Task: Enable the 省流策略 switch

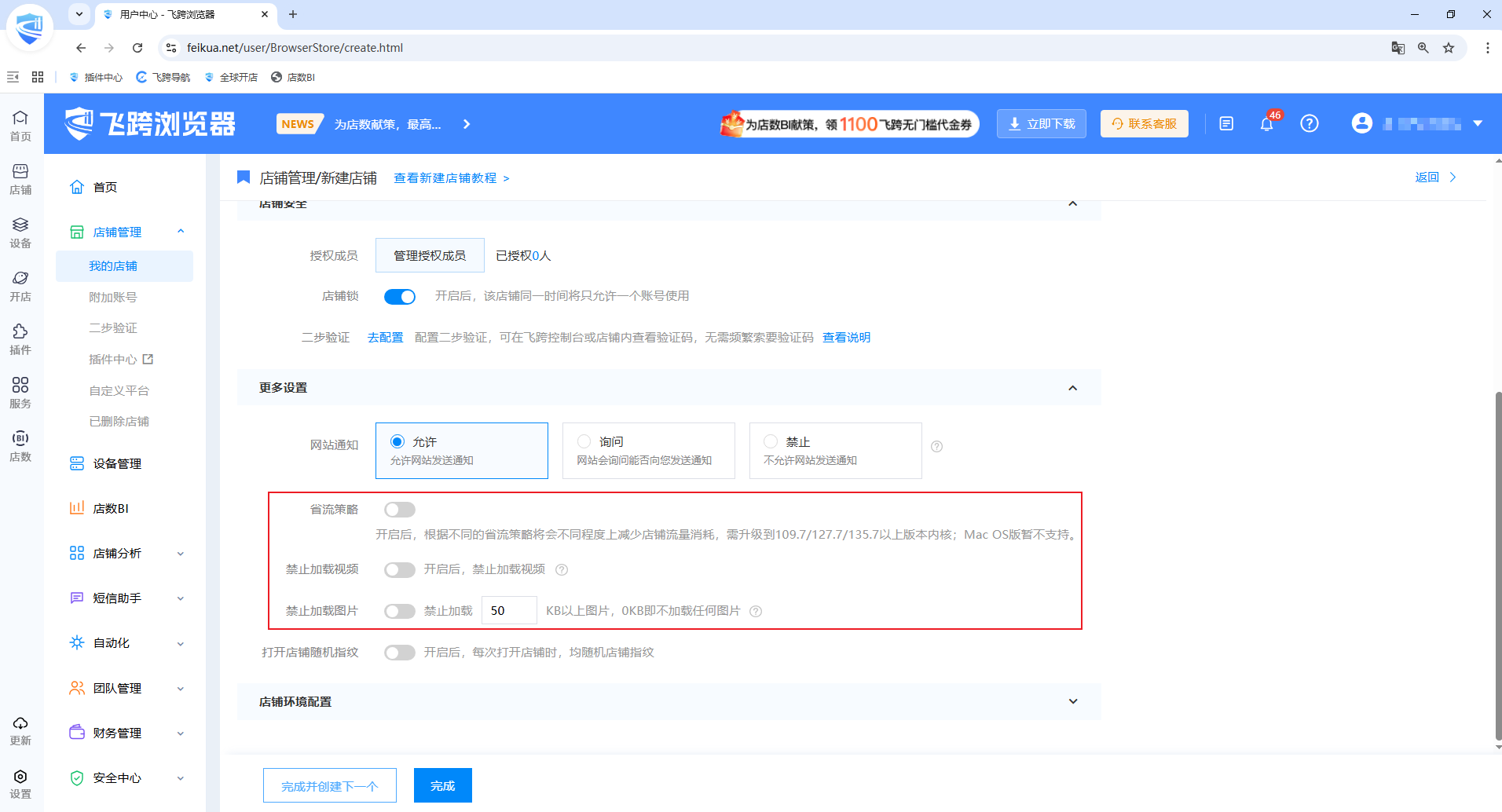Action: coord(400,510)
